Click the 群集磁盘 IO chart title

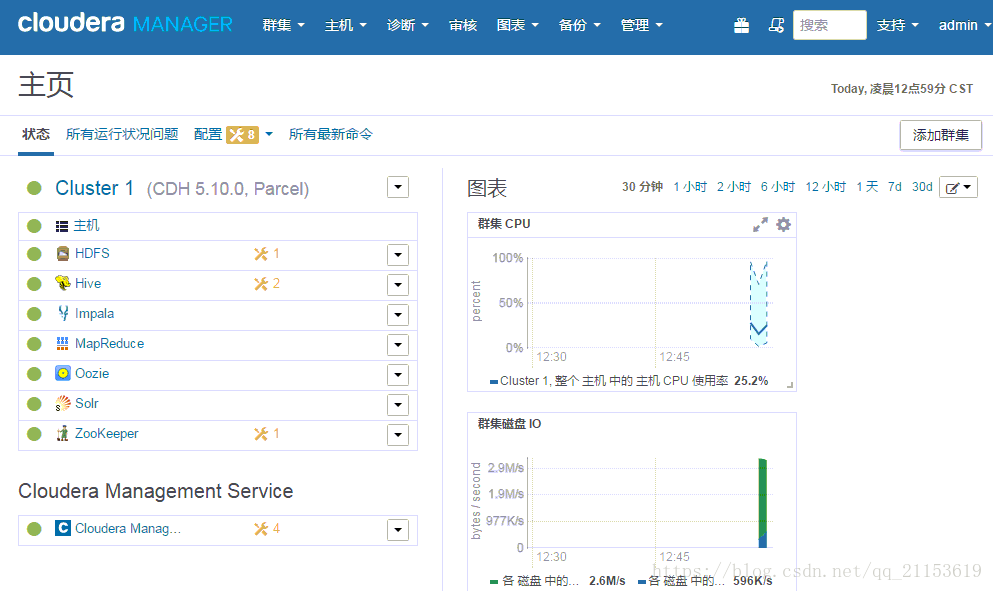pyautogui.click(x=509, y=424)
